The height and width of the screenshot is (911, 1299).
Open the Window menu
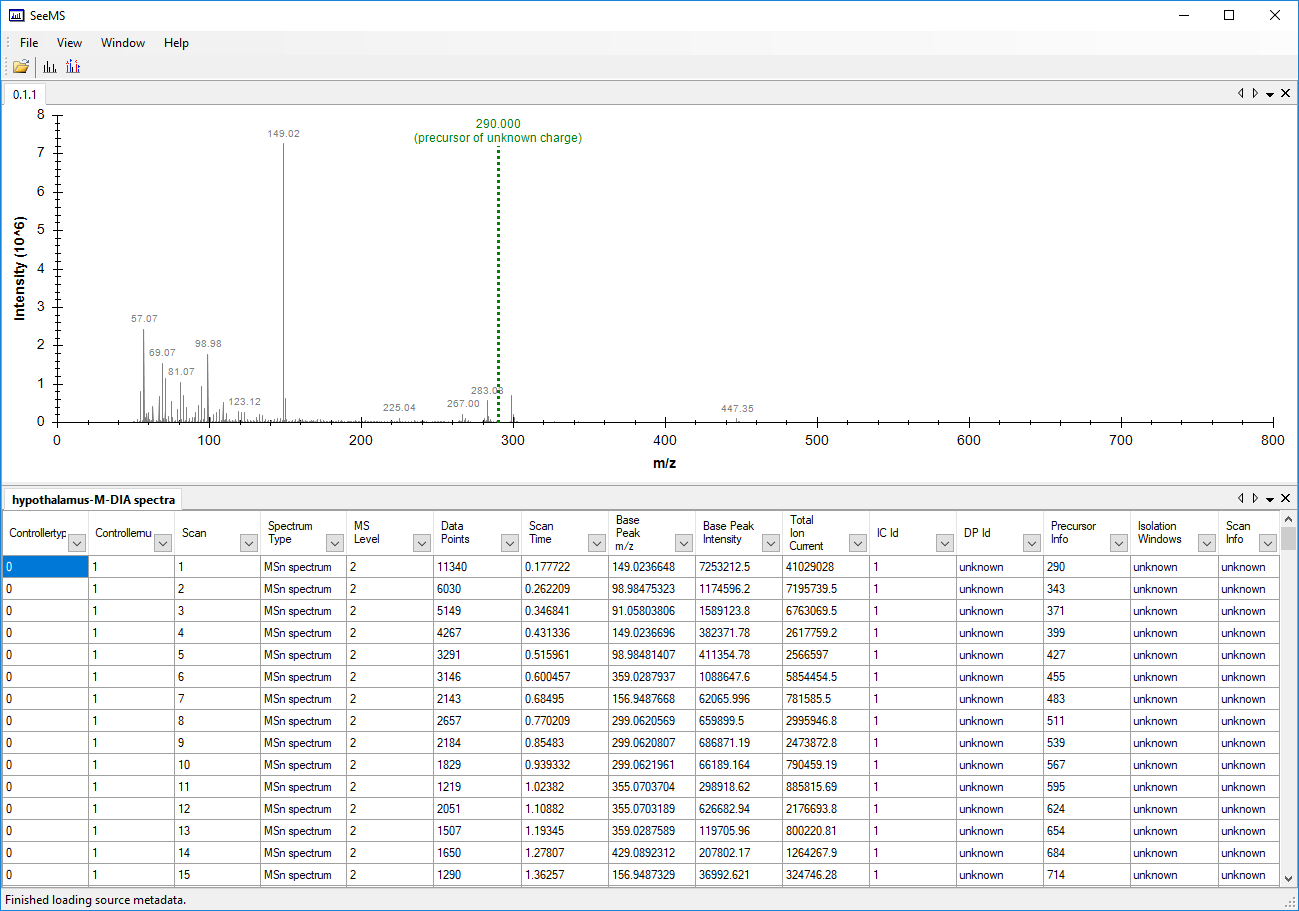click(122, 43)
